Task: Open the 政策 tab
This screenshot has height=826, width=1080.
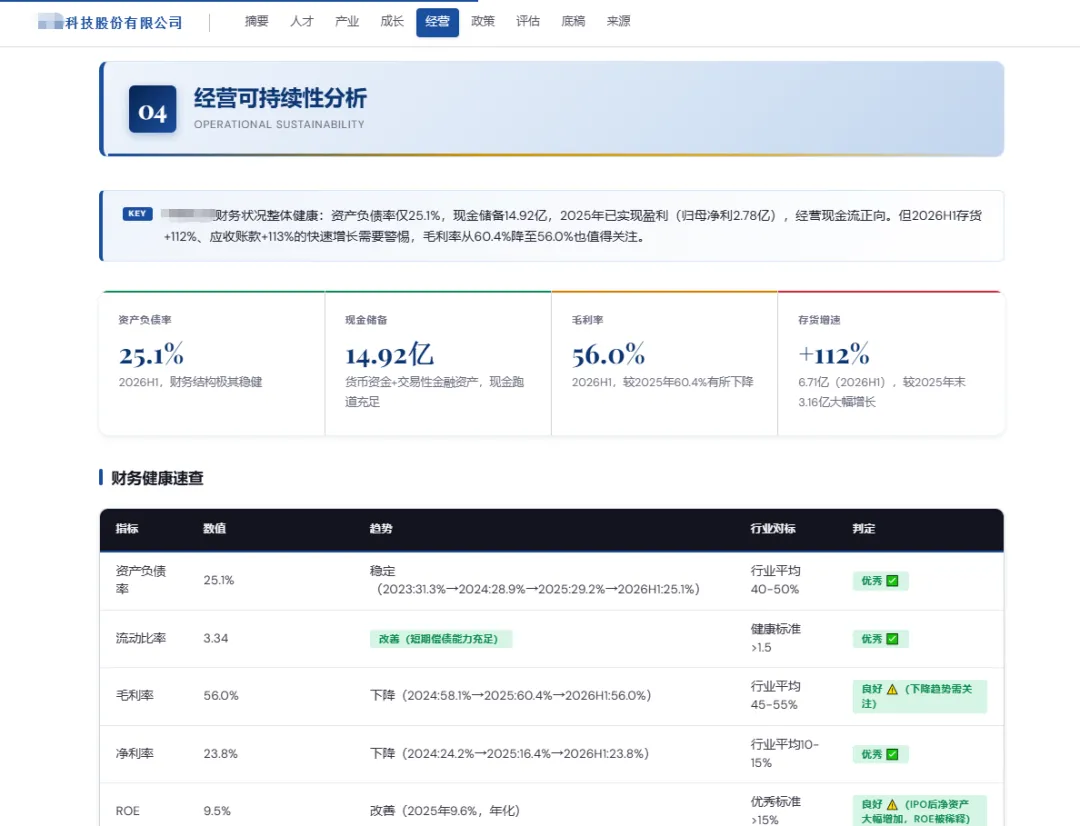Action: 483,21
